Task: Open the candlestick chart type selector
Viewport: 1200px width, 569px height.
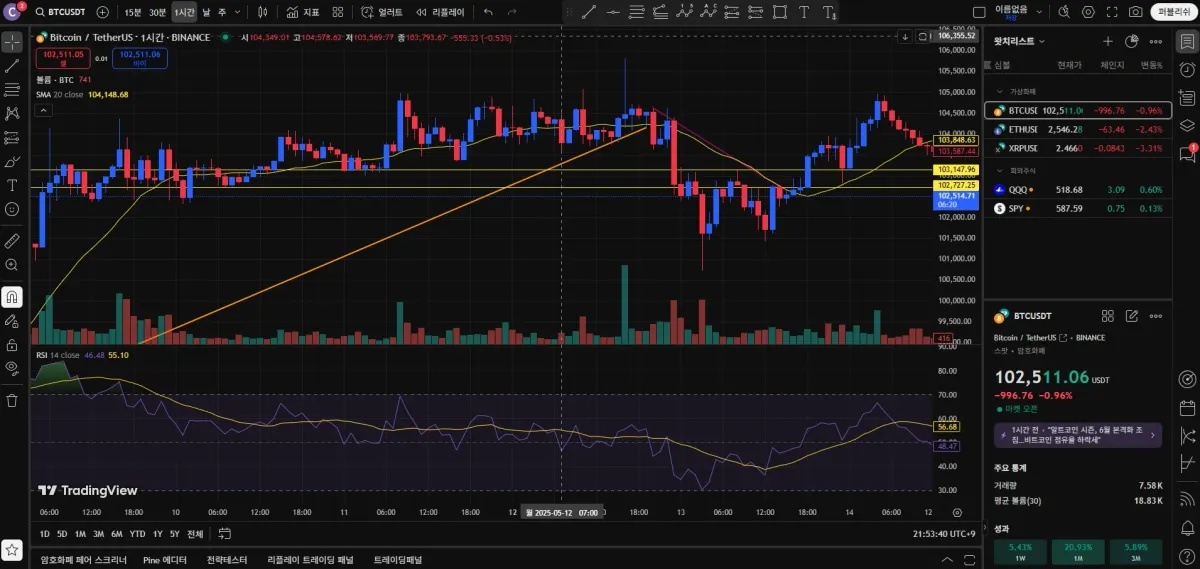Action: click(263, 12)
